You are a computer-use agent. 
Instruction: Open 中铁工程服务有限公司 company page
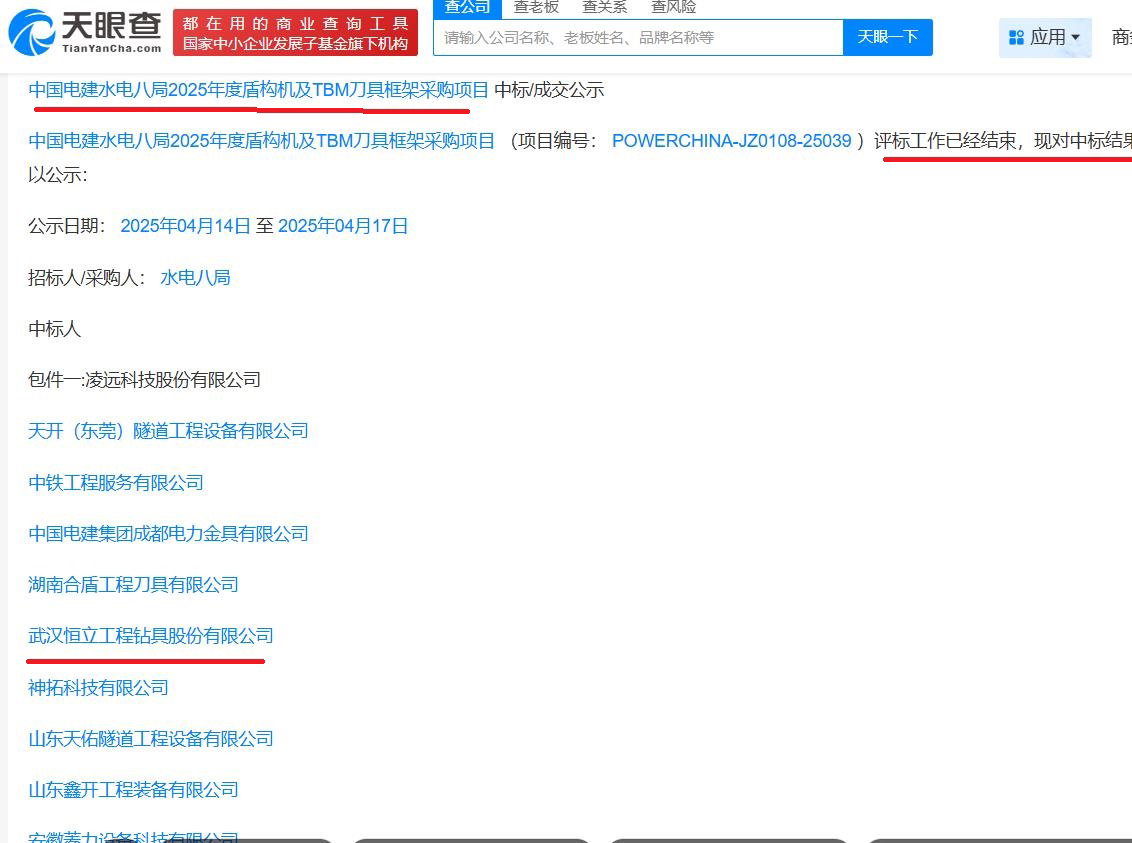pos(116,483)
